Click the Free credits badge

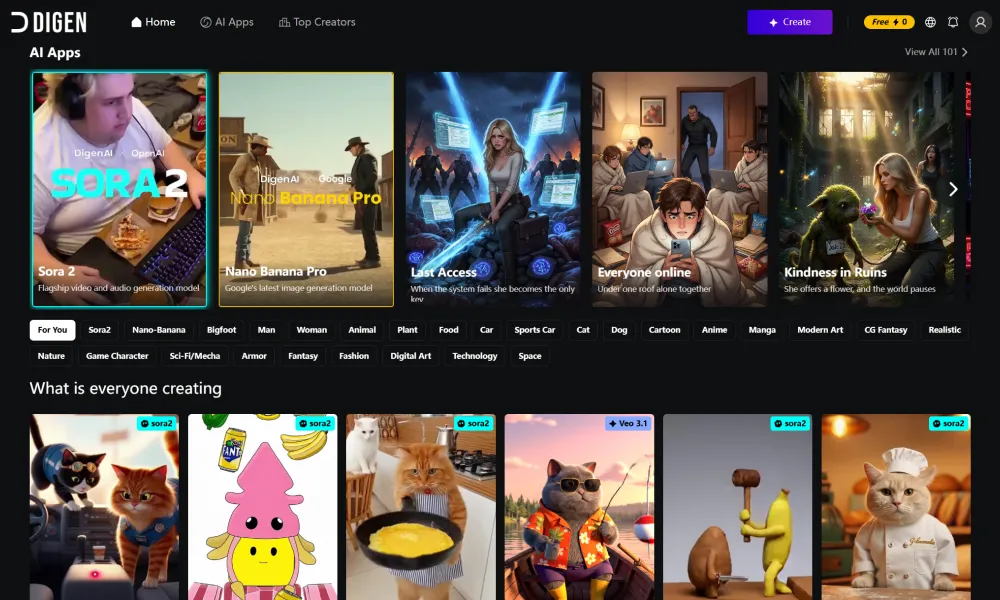[888, 22]
